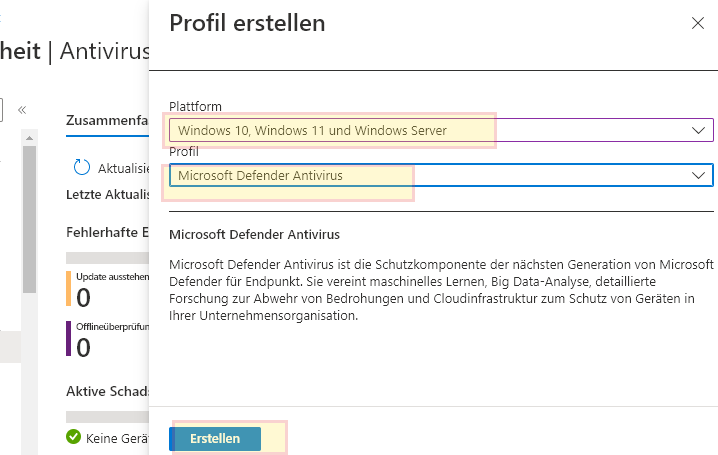
Task: Switch to the Zusammenfassung tab
Action: pos(107,119)
